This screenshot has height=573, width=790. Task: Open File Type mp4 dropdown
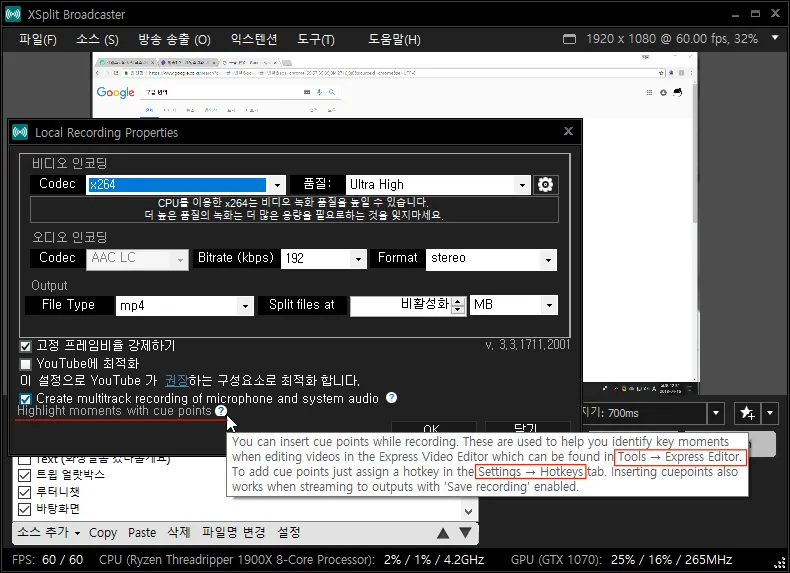[245, 306]
